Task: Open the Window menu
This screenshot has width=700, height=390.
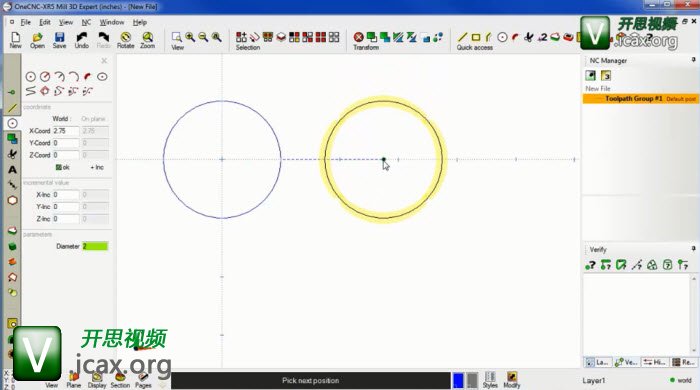Action: point(112,22)
